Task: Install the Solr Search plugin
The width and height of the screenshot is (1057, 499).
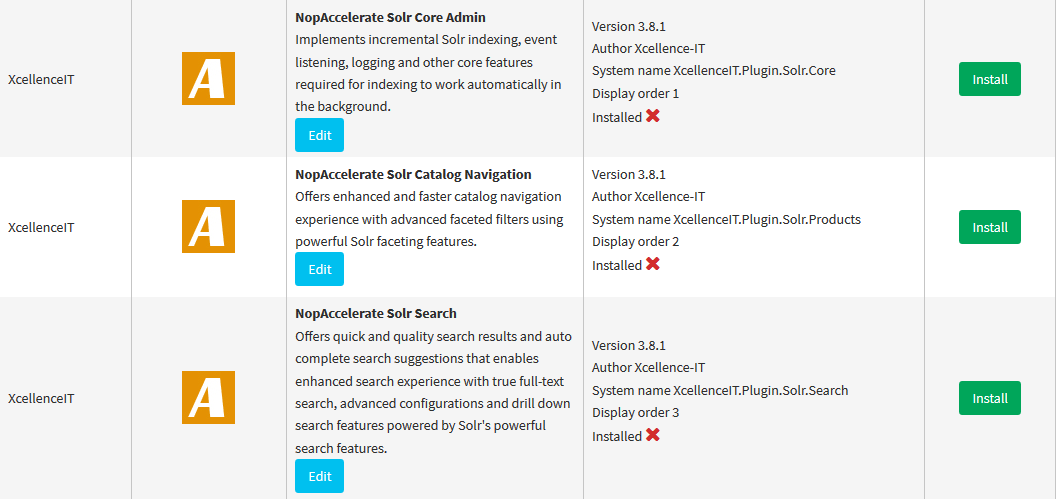Action: tap(990, 398)
